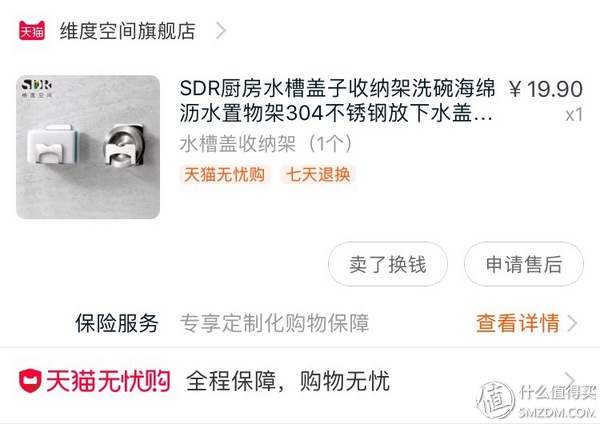Tap 专享定制化购物保障 description text
The width and height of the screenshot is (600, 424).
click(274, 323)
